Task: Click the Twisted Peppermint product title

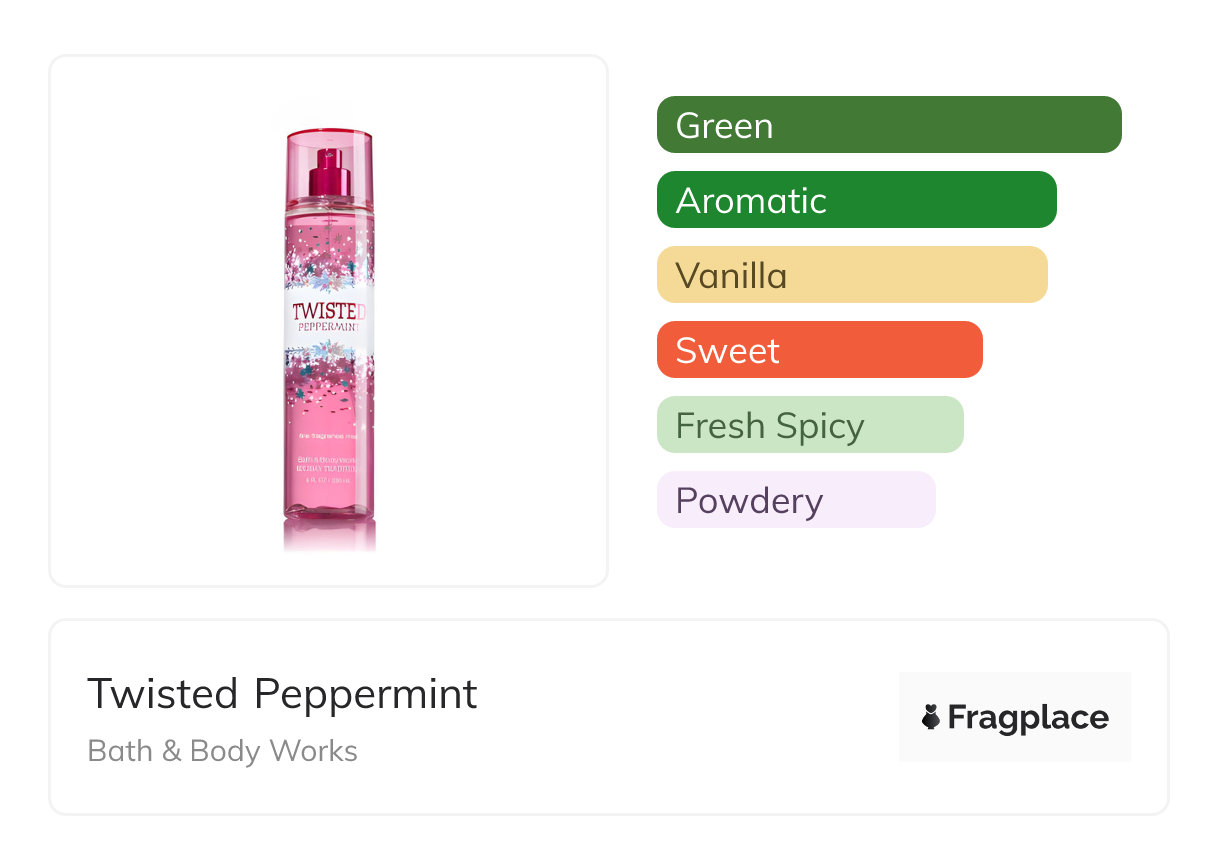Action: 282,694
